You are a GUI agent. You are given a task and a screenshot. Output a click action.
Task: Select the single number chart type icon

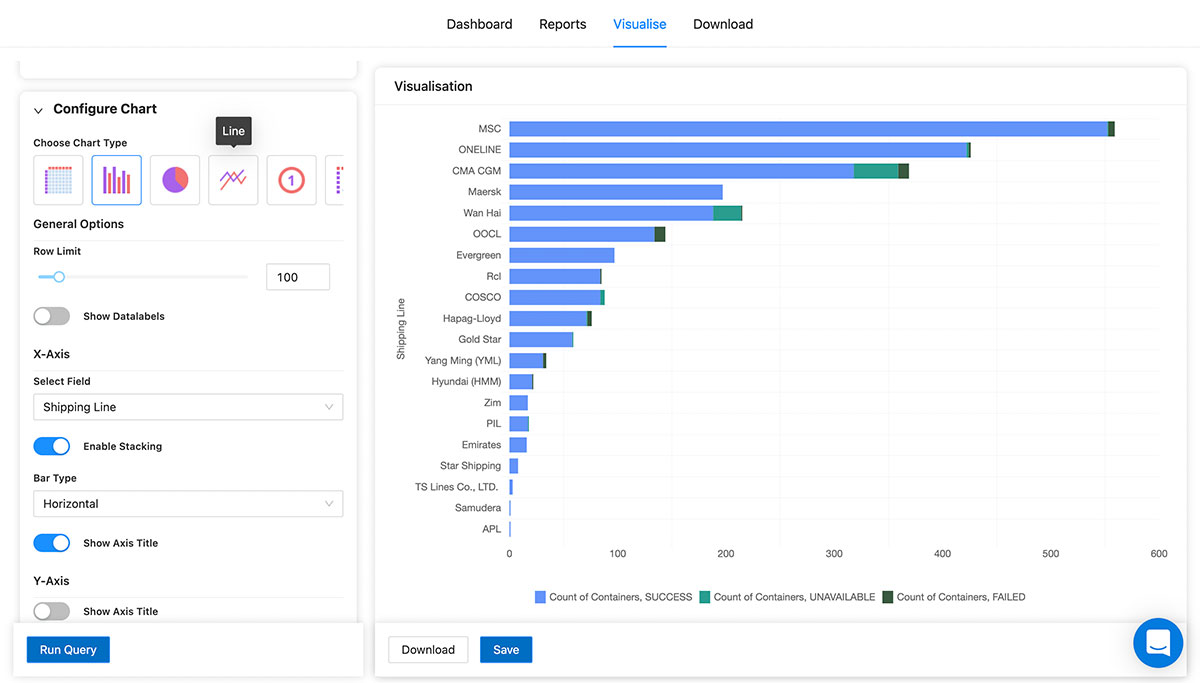point(291,180)
